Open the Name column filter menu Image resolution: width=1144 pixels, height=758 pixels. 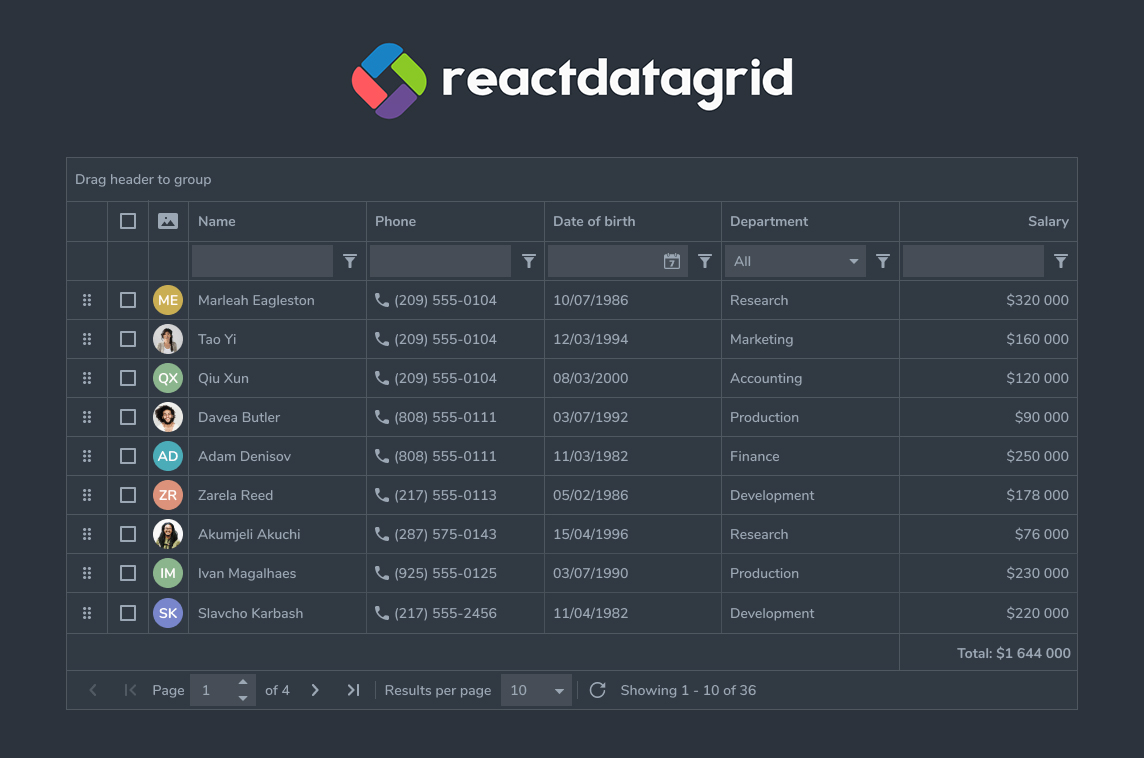coord(349,260)
